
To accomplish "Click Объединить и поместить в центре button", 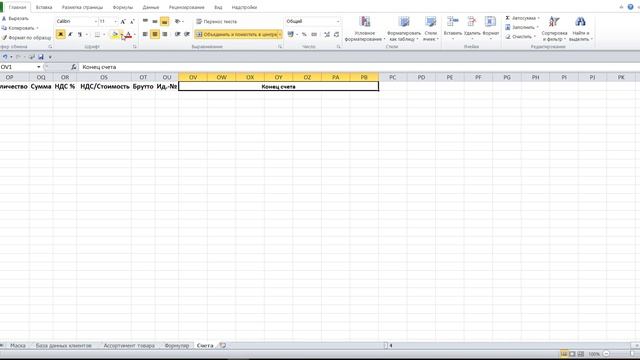I will [236, 34].
